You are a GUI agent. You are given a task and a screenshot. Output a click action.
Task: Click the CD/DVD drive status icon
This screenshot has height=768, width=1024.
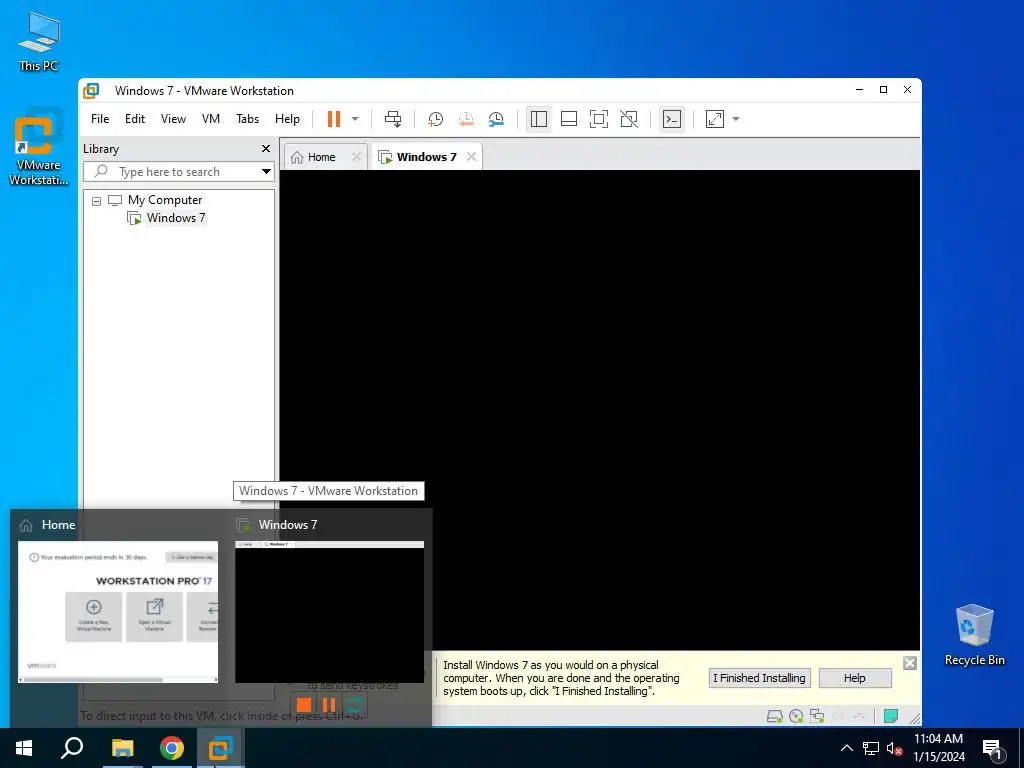[x=796, y=716]
